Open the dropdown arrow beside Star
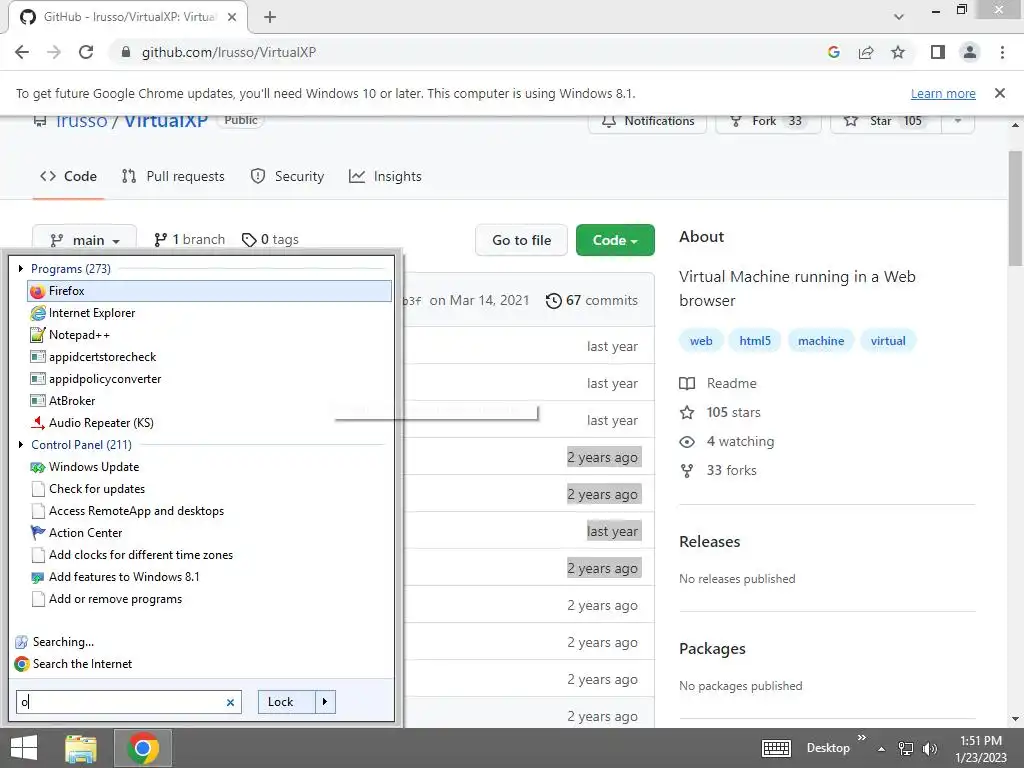 (958, 121)
